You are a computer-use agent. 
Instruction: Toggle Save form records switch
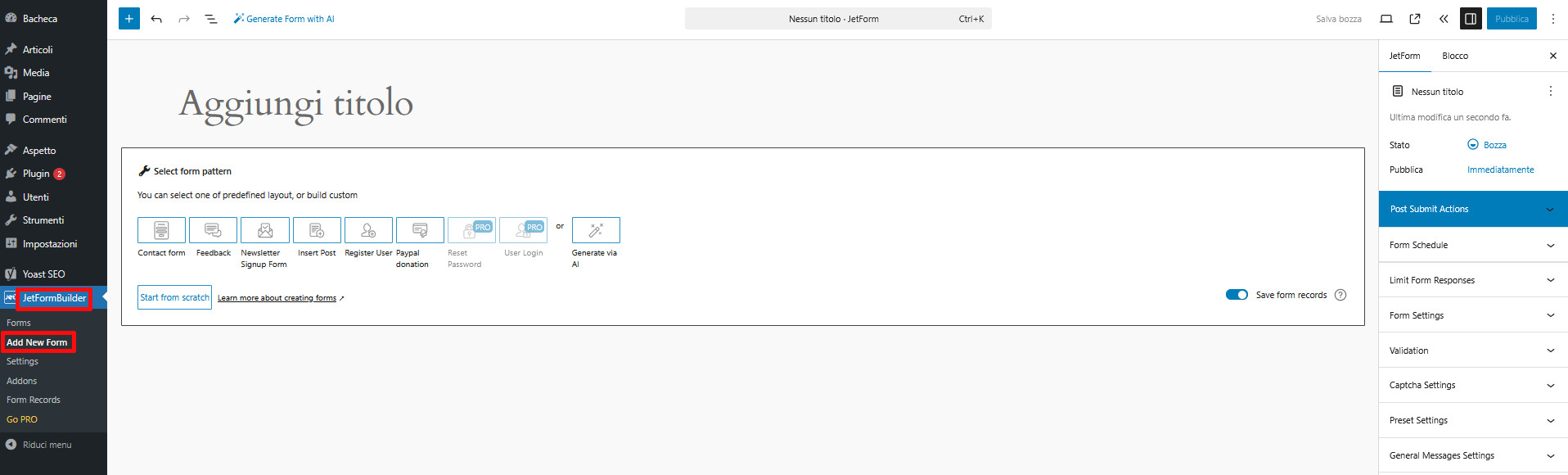click(1237, 295)
